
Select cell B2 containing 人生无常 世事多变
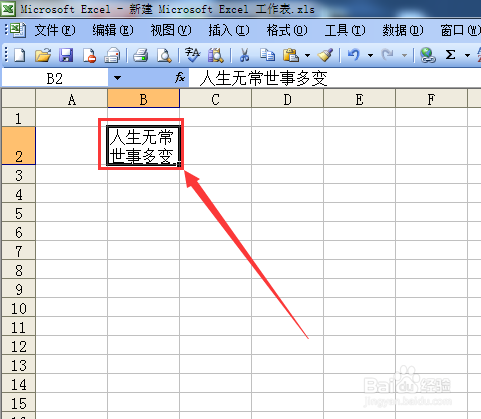(x=144, y=146)
